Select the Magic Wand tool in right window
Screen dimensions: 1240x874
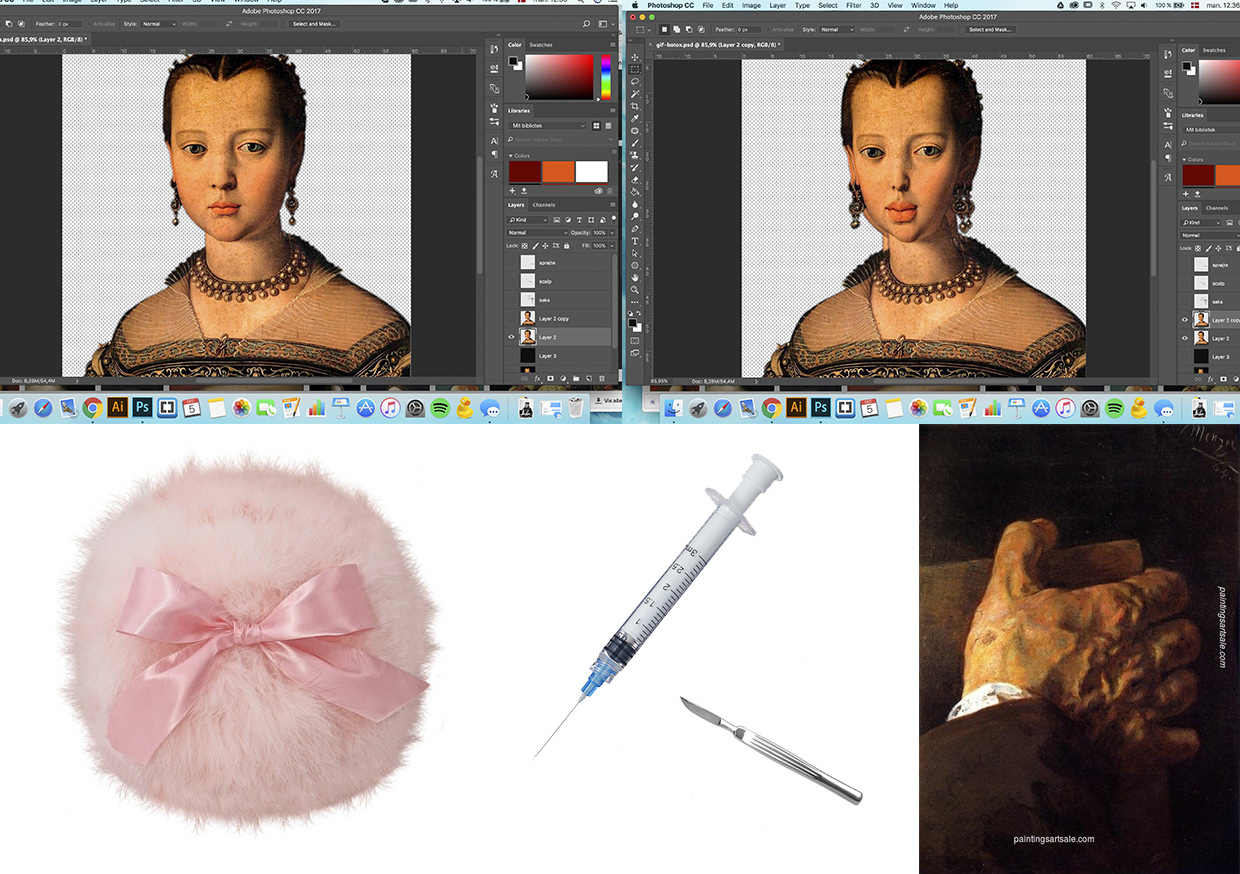pos(635,94)
